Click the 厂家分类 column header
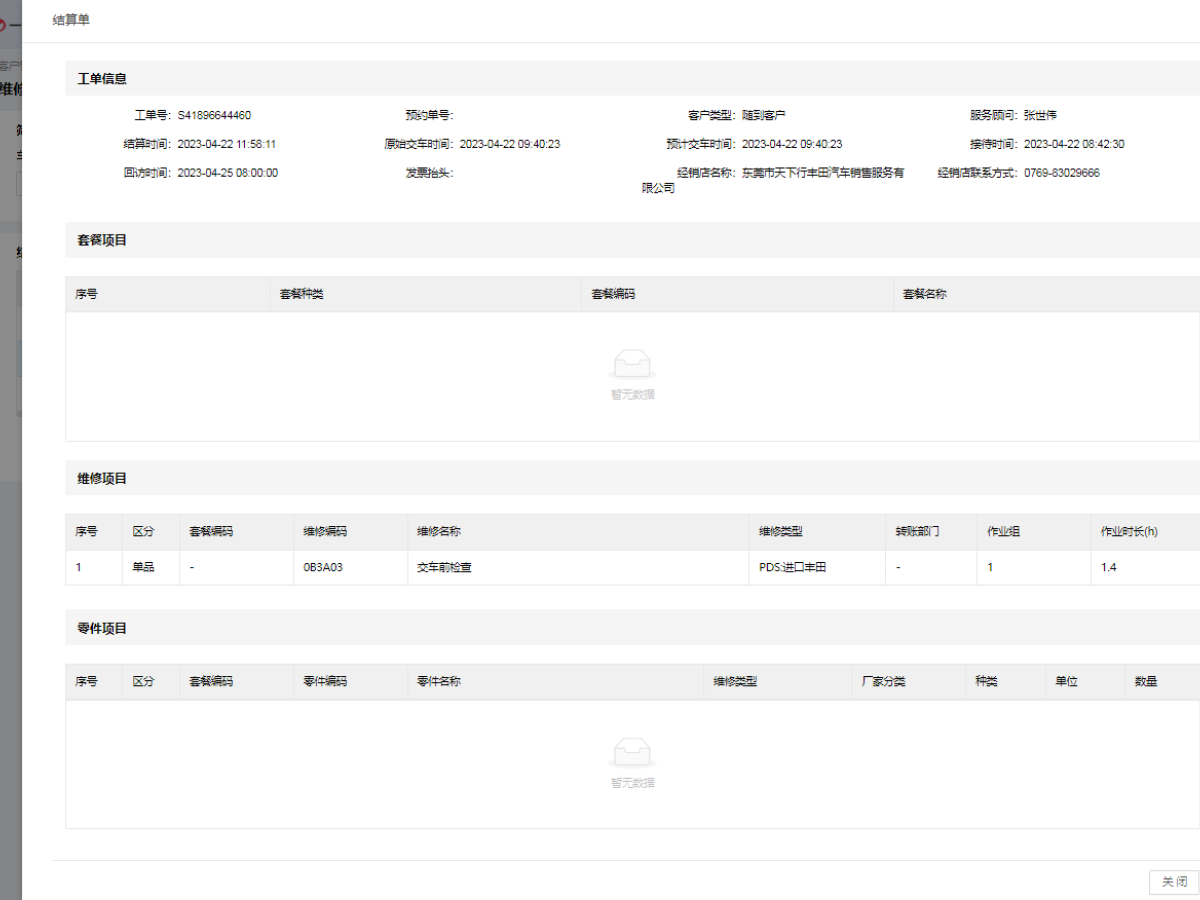 (x=883, y=681)
